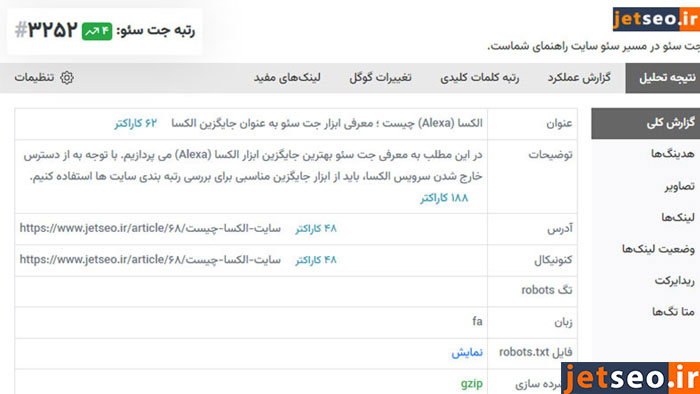
Task: Click the gzip compression value
Action: tap(471, 383)
